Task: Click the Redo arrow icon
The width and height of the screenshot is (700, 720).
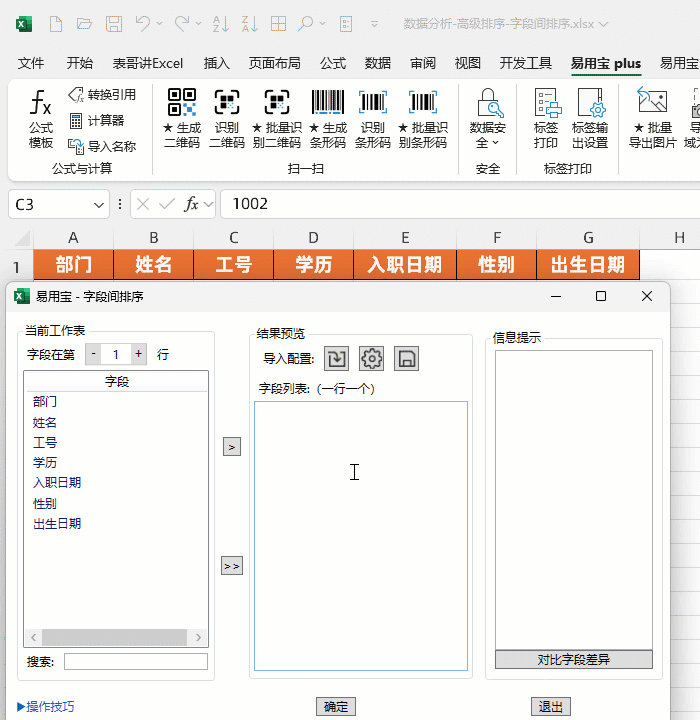Action: (182, 23)
